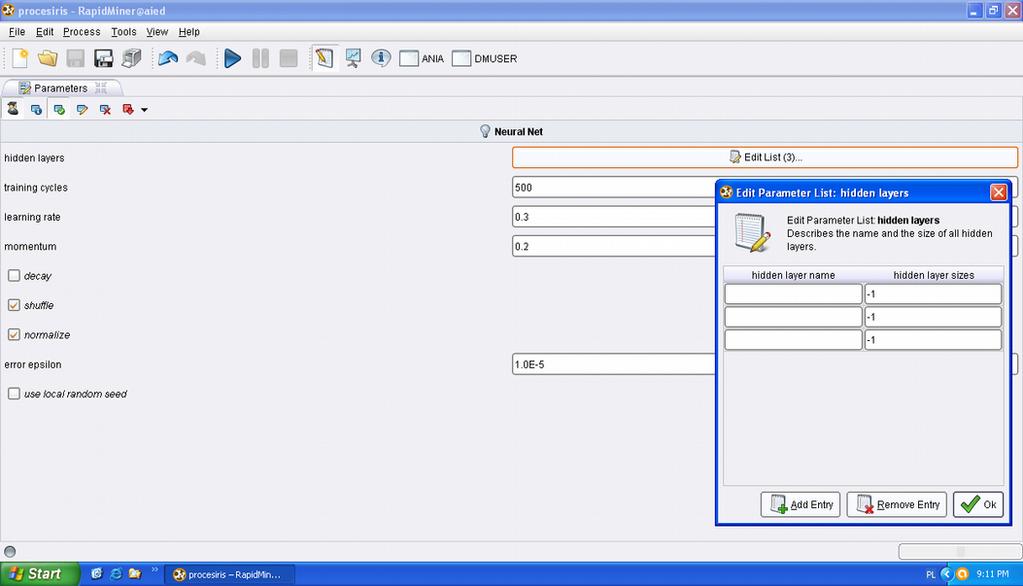Undo with the blue curved arrow
The width and height of the screenshot is (1023, 586).
168,59
